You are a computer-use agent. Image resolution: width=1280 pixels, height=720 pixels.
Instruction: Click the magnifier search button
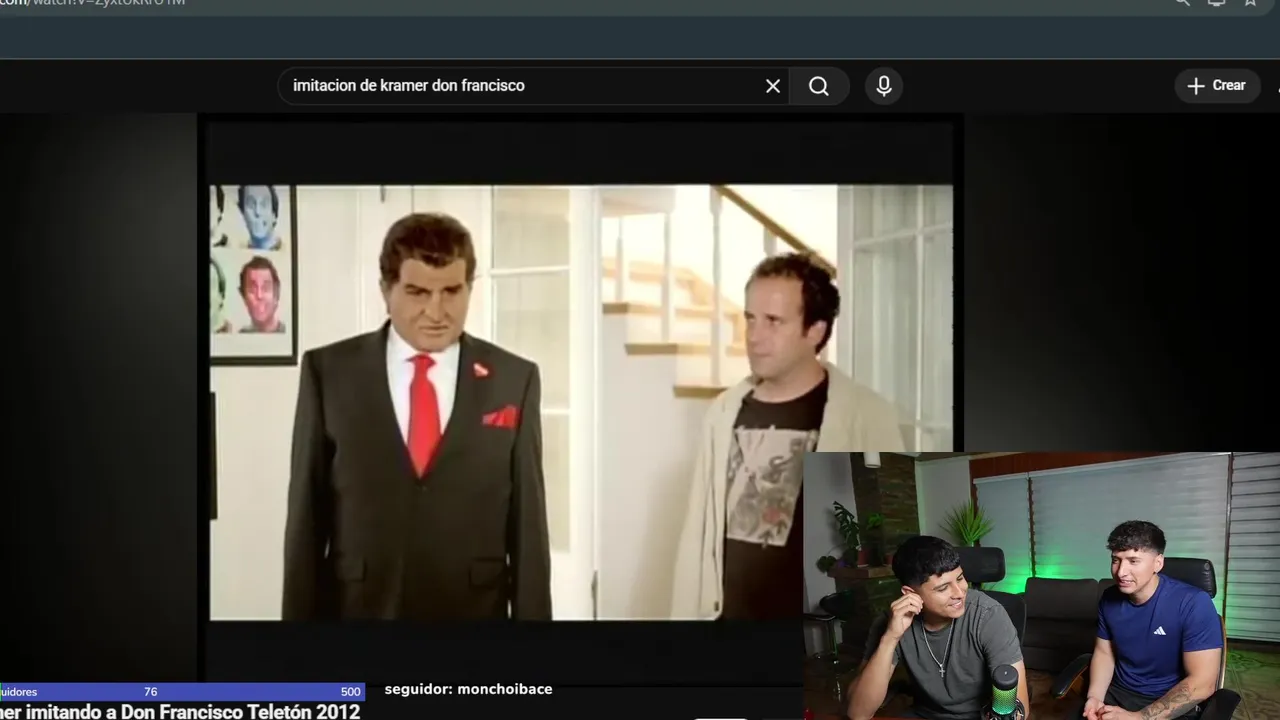click(819, 86)
